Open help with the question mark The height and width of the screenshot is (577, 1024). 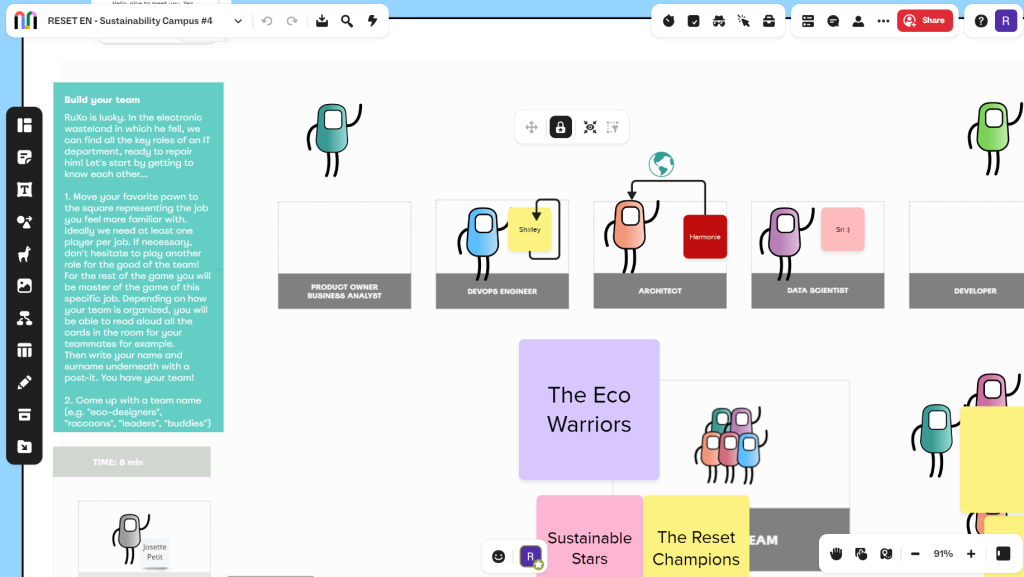979,20
